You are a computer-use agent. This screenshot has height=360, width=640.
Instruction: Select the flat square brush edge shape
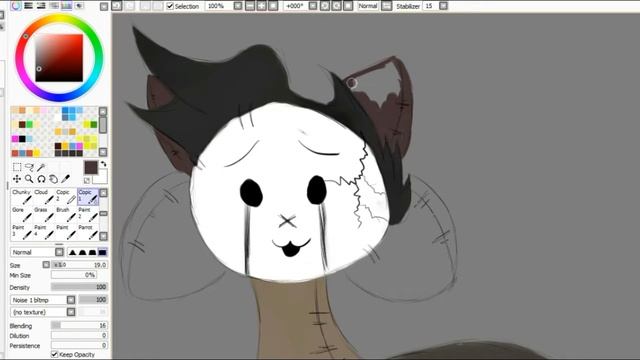click(102, 252)
